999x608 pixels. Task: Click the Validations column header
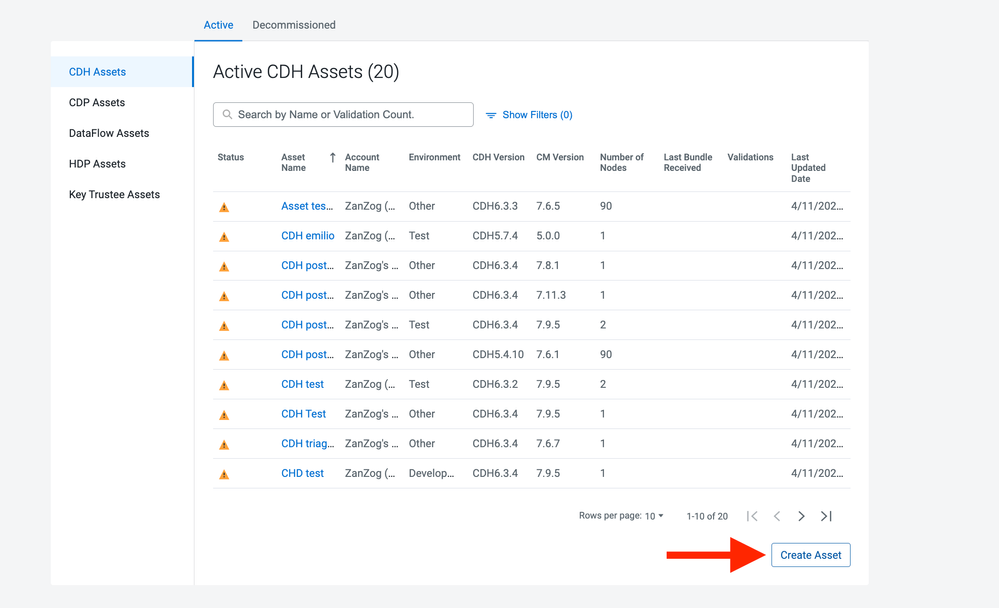[751, 157]
